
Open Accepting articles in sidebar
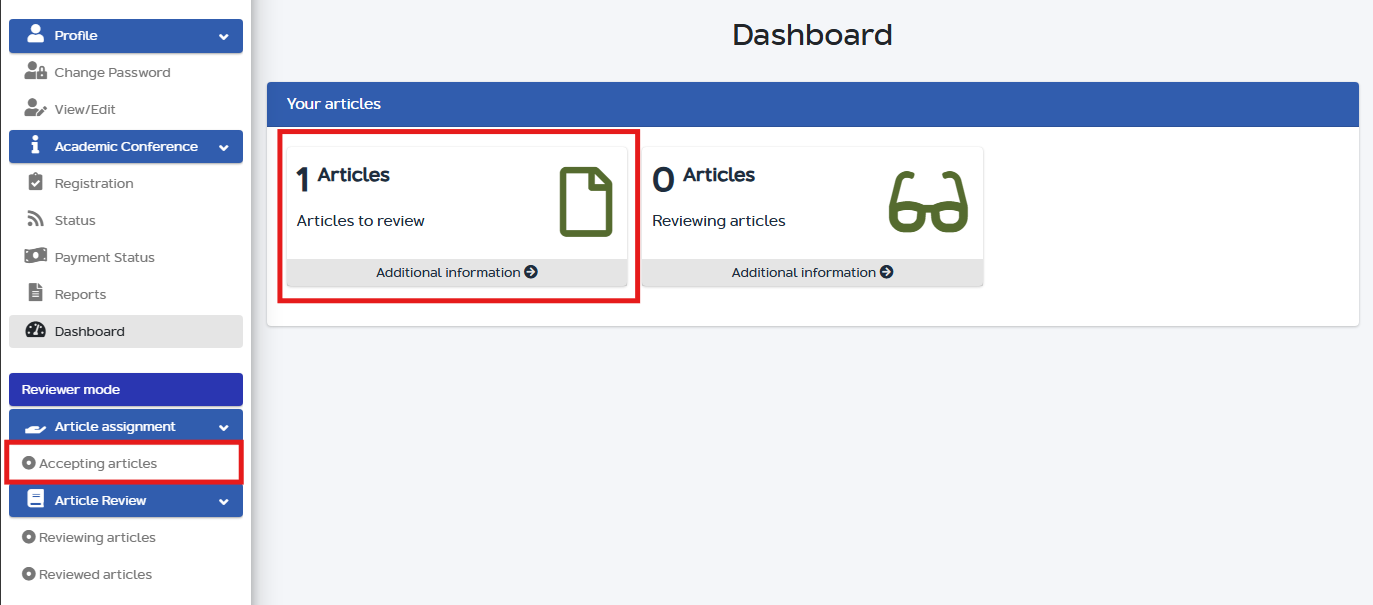tap(98, 463)
